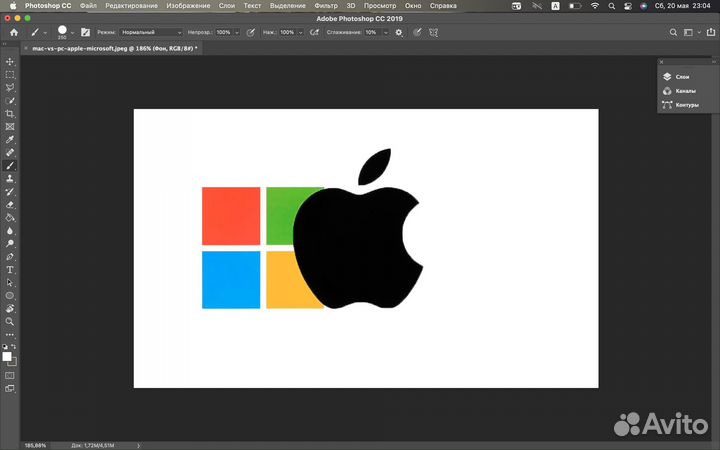This screenshot has height=450, width=720.
Task: Select the Zoom tool in tools panel
Action: pyautogui.click(x=10, y=321)
